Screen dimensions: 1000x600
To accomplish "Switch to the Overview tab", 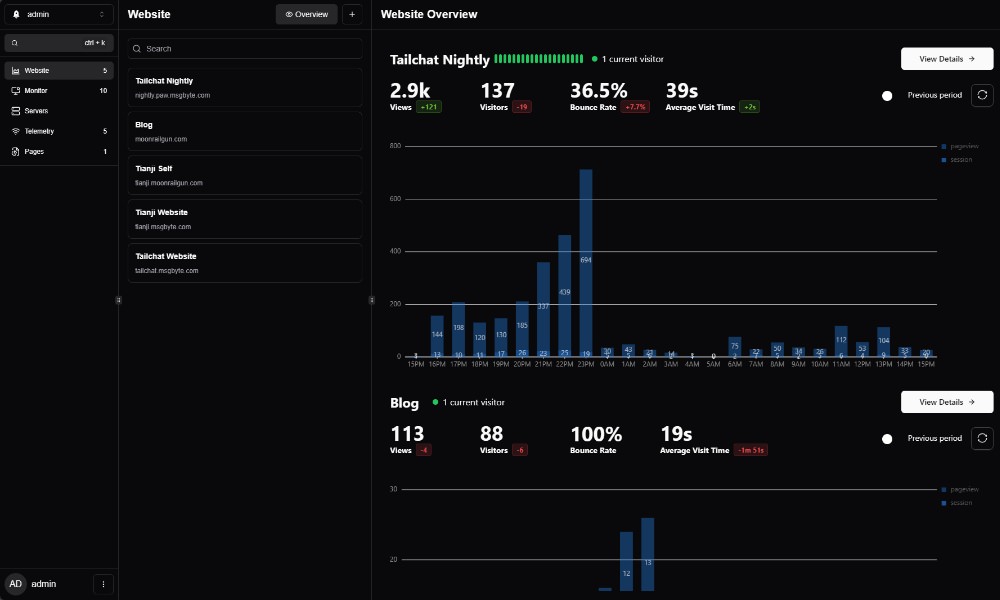I will 306,14.
